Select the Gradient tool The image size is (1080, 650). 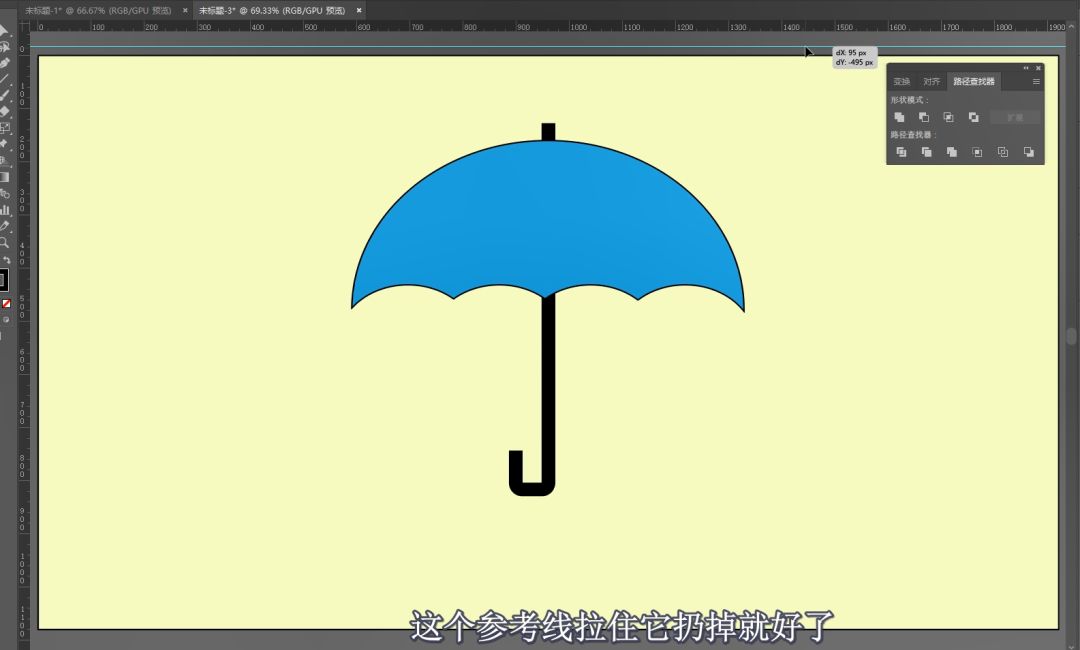tap(4, 177)
